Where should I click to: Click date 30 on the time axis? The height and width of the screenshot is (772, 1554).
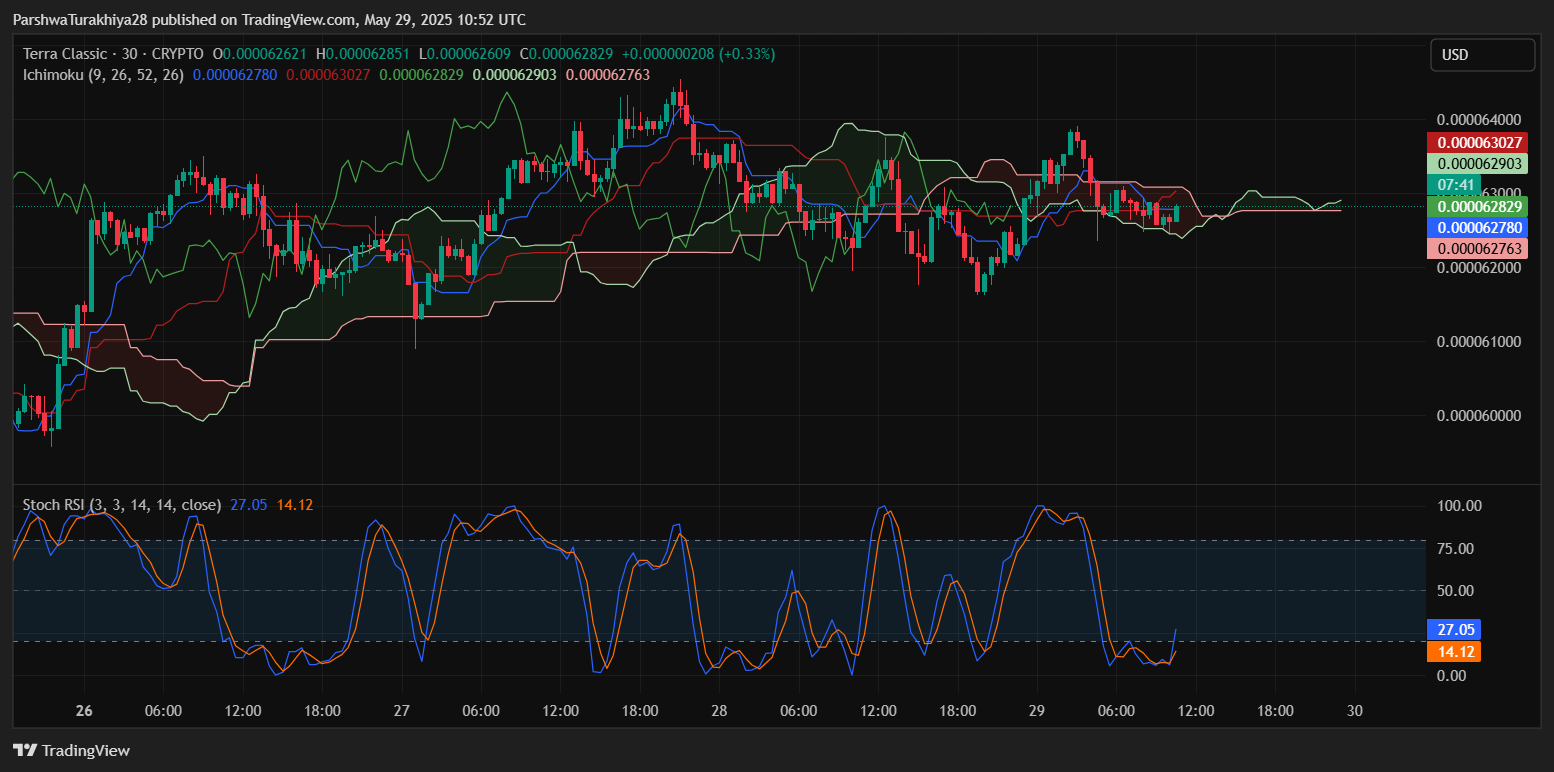(1355, 711)
